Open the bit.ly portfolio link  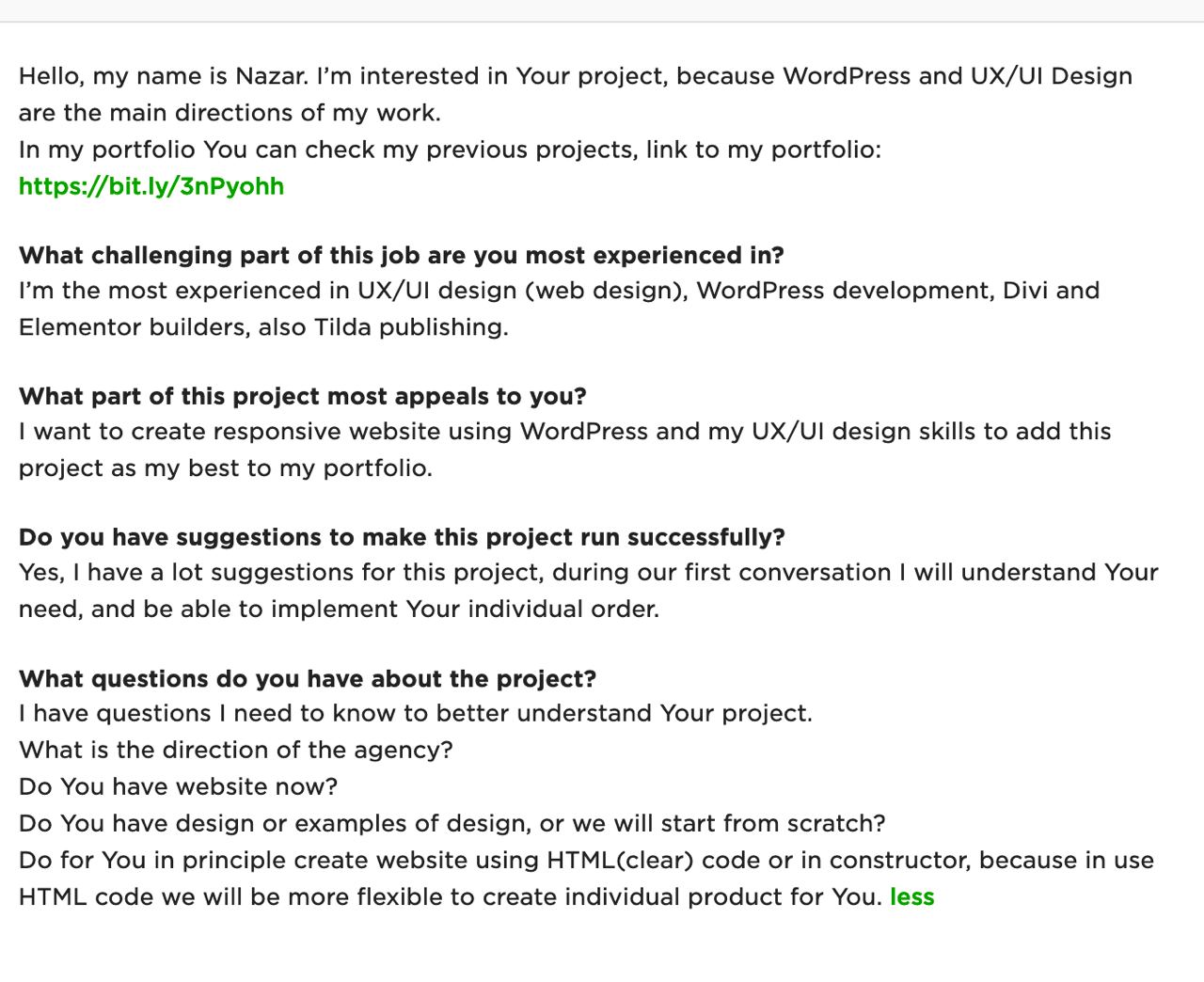pos(151,186)
